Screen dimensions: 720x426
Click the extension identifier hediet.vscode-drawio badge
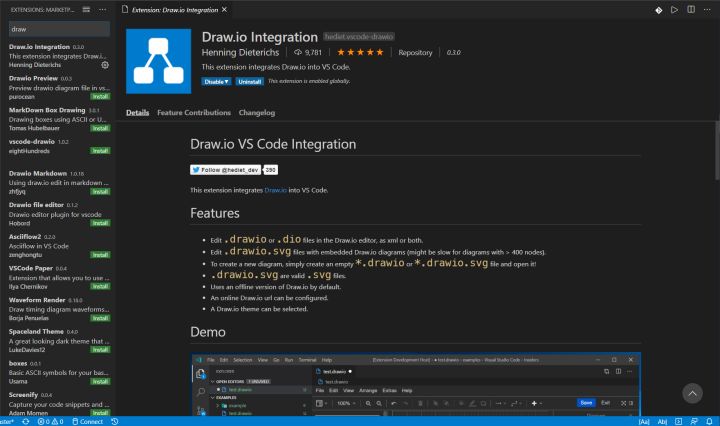[359, 37]
